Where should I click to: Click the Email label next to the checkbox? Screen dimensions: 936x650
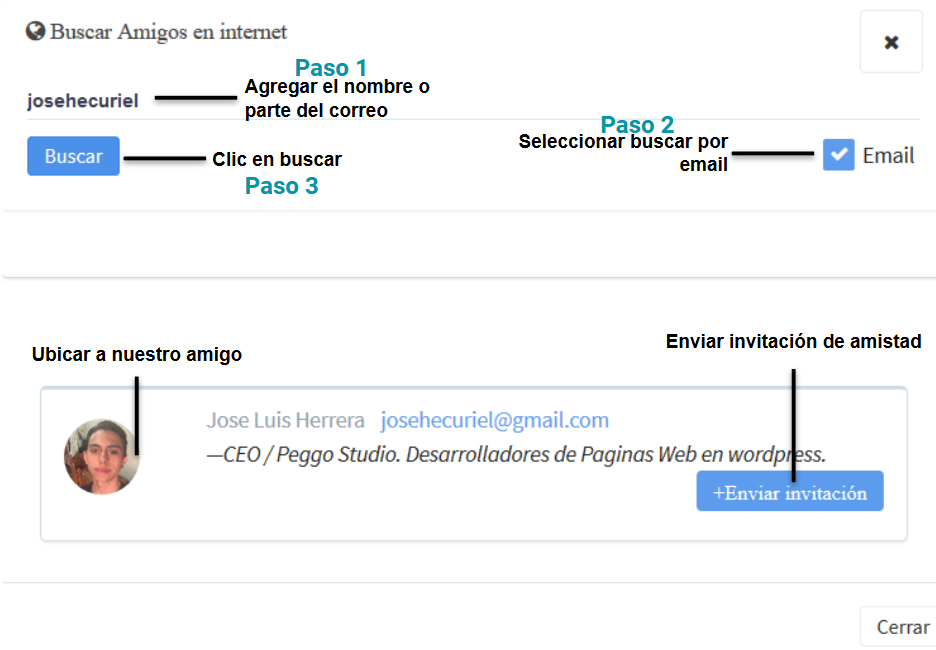[x=888, y=155]
